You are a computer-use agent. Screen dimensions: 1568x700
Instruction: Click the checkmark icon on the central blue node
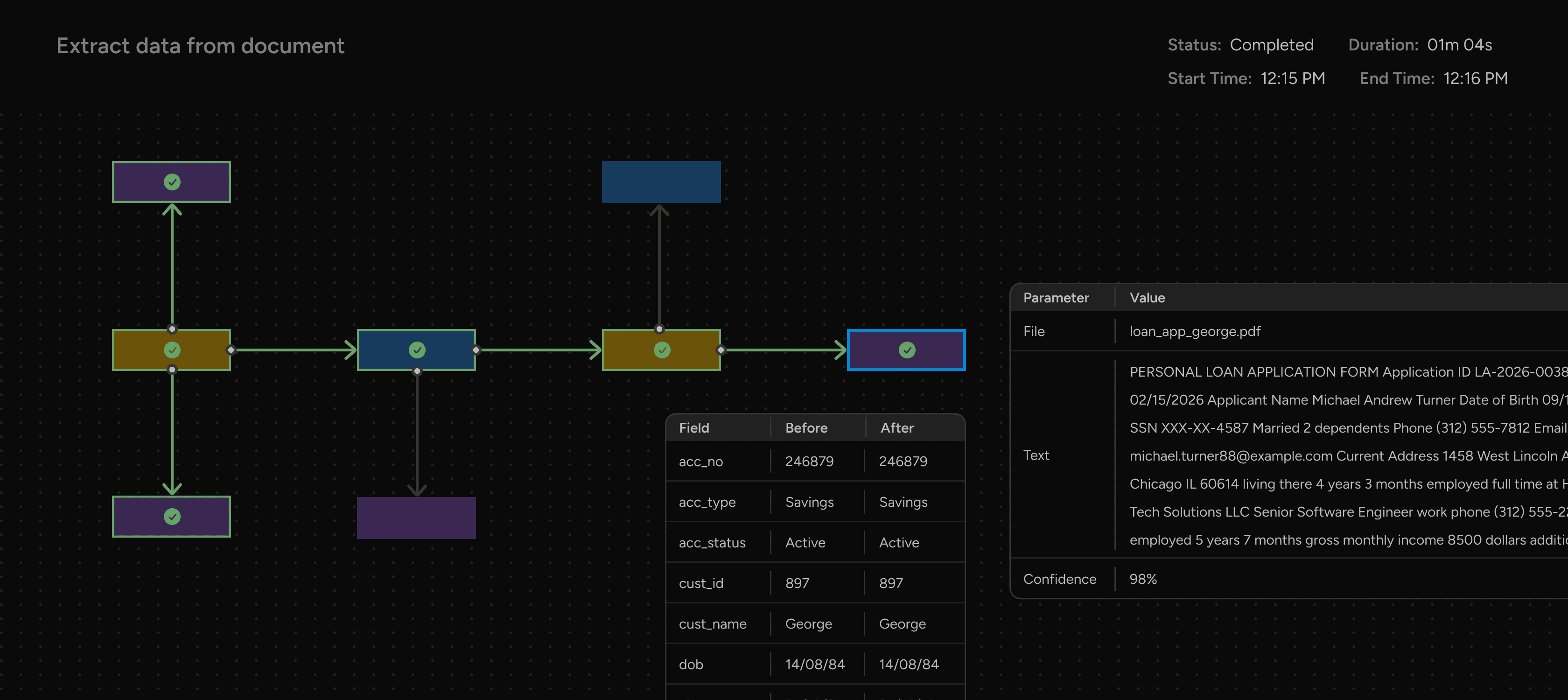point(416,350)
